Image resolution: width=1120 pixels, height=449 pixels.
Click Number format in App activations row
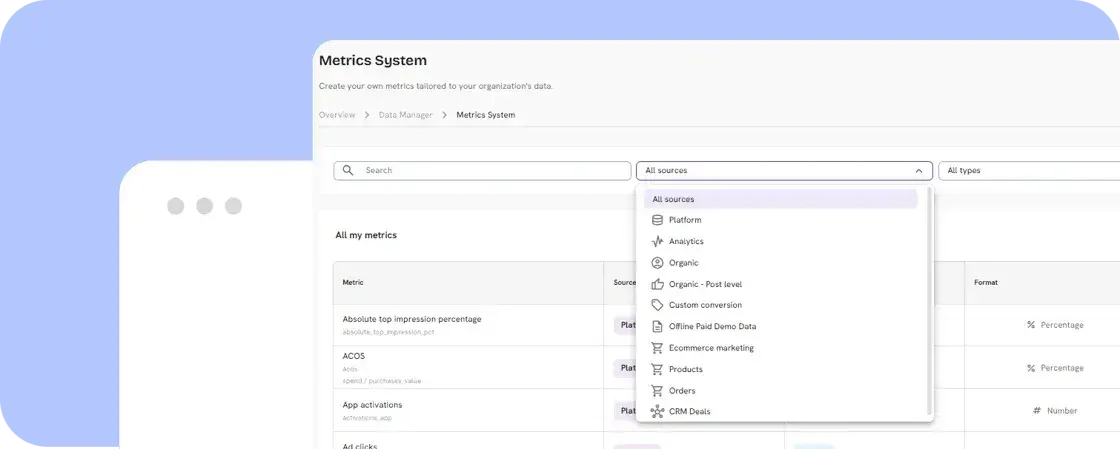(x=1062, y=411)
